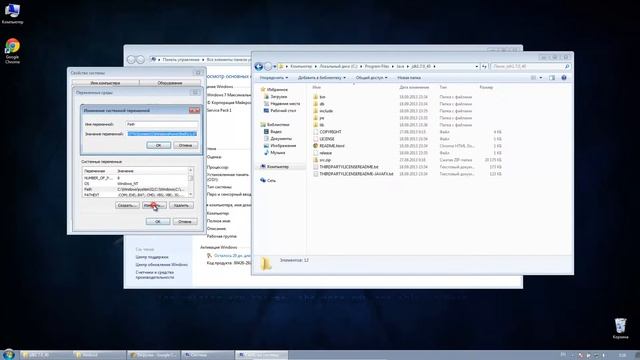The image size is (640, 360).
Task: Open the Google Chrome desktop icon
Action: pos(12,51)
